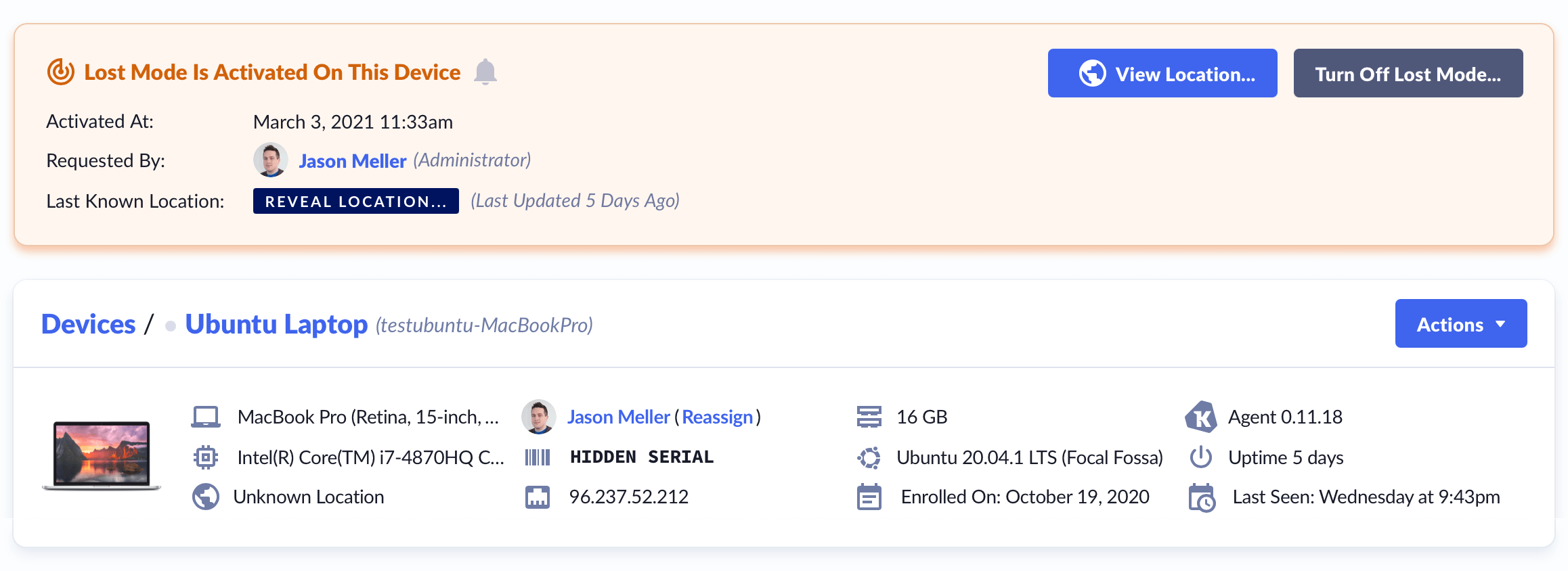The image size is (1568, 571).
Task: Click the uptime power icon
Action: pos(1201,457)
